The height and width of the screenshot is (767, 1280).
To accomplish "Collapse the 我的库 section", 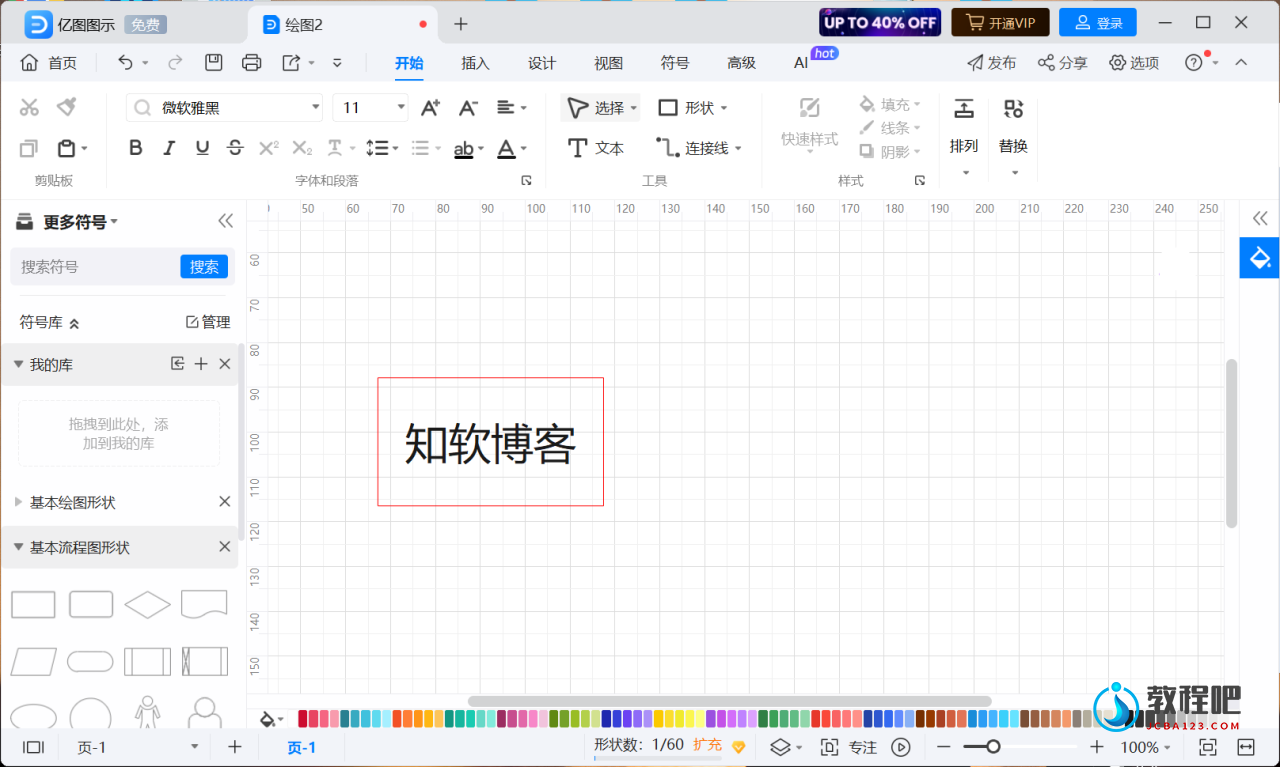I will [18, 364].
